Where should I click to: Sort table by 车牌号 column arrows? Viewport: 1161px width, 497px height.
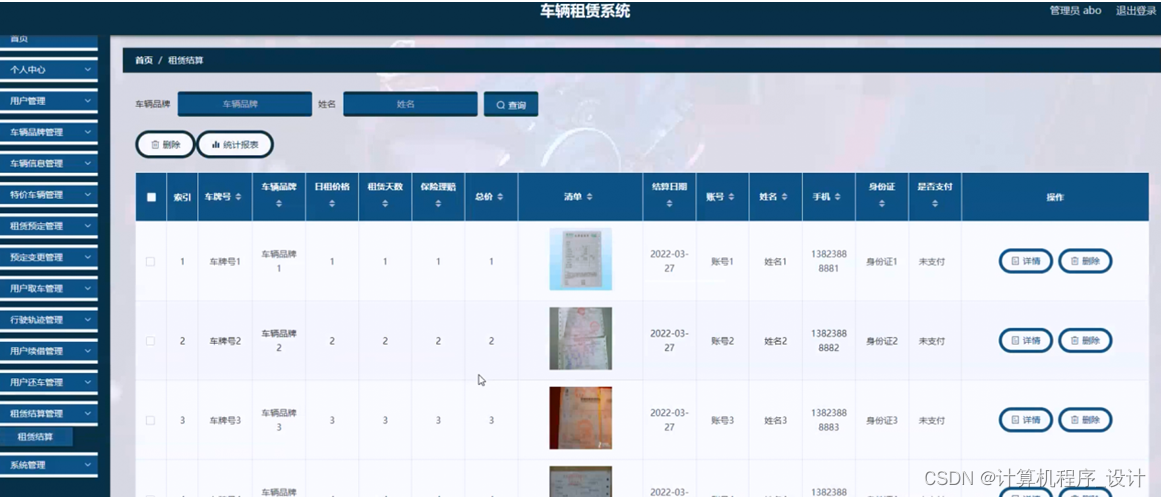[238, 198]
